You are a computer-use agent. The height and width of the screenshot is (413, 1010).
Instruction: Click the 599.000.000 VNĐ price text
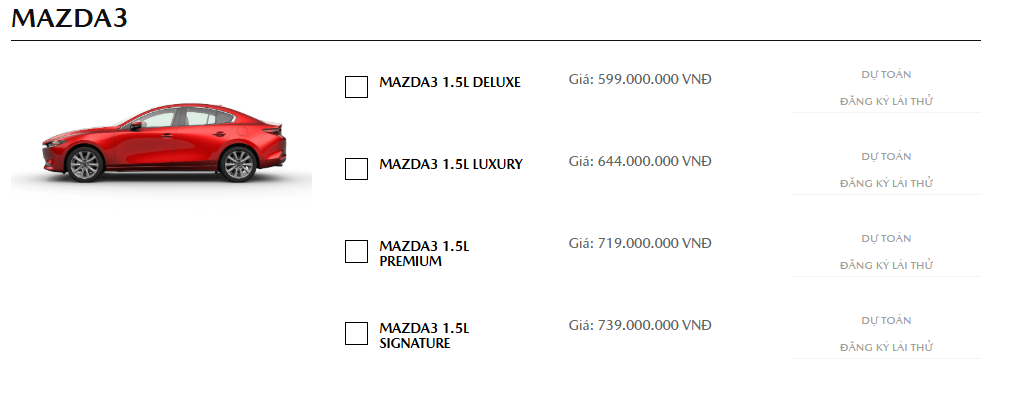(x=654, y=79)
